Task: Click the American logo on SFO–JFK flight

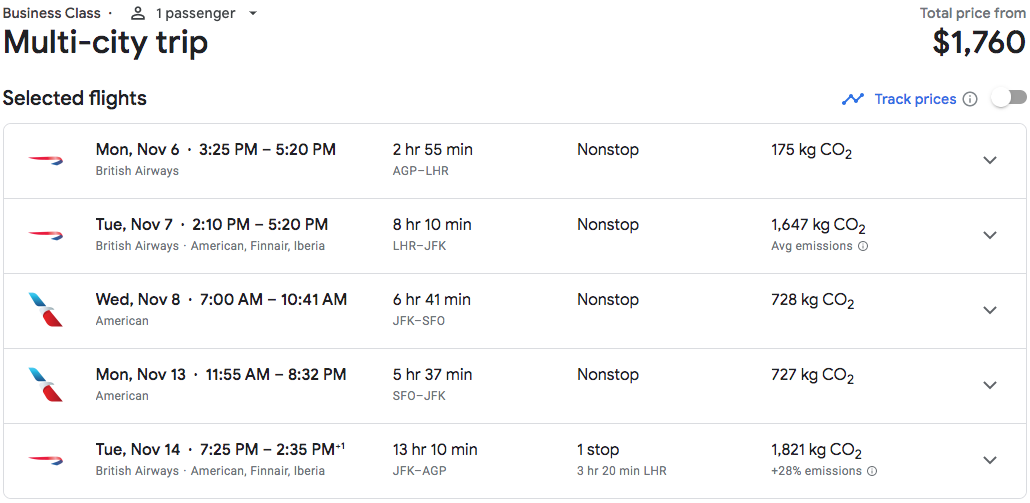Action: (x=45, y=385)
